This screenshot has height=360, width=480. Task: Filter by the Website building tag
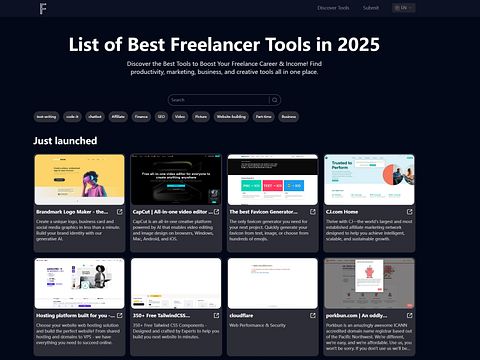[231, 117]
